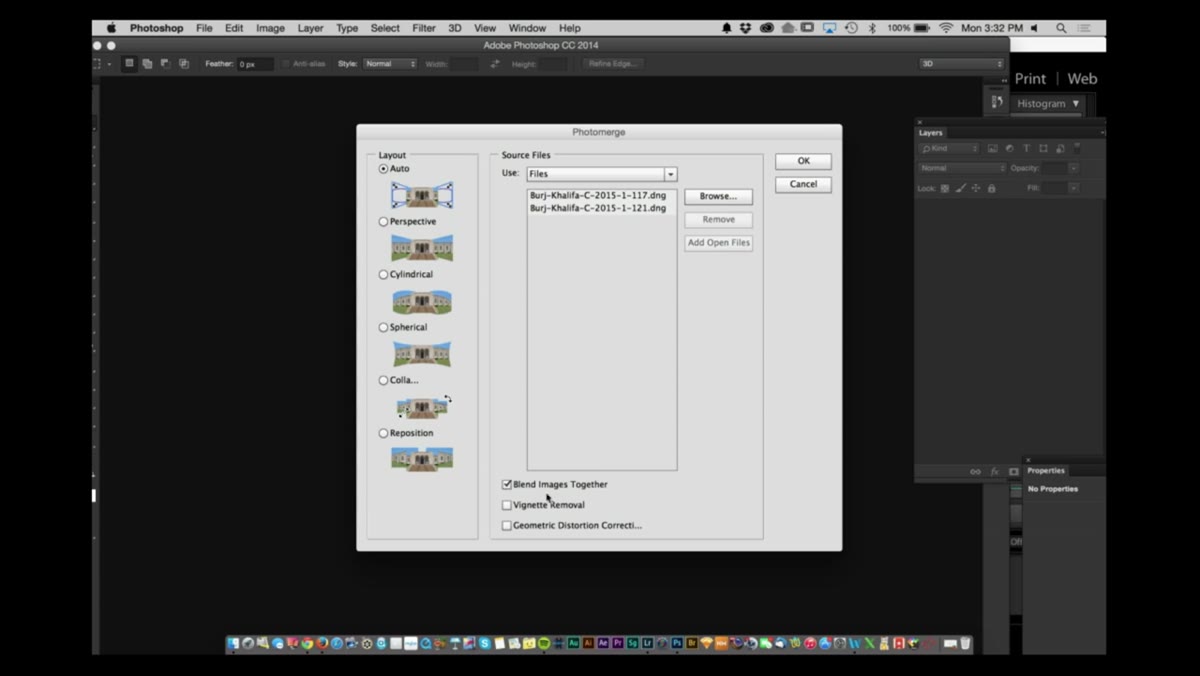Open the Opacity dropdown arrow
Viewport: 1200px width, 676px height.
[1073, 168]
